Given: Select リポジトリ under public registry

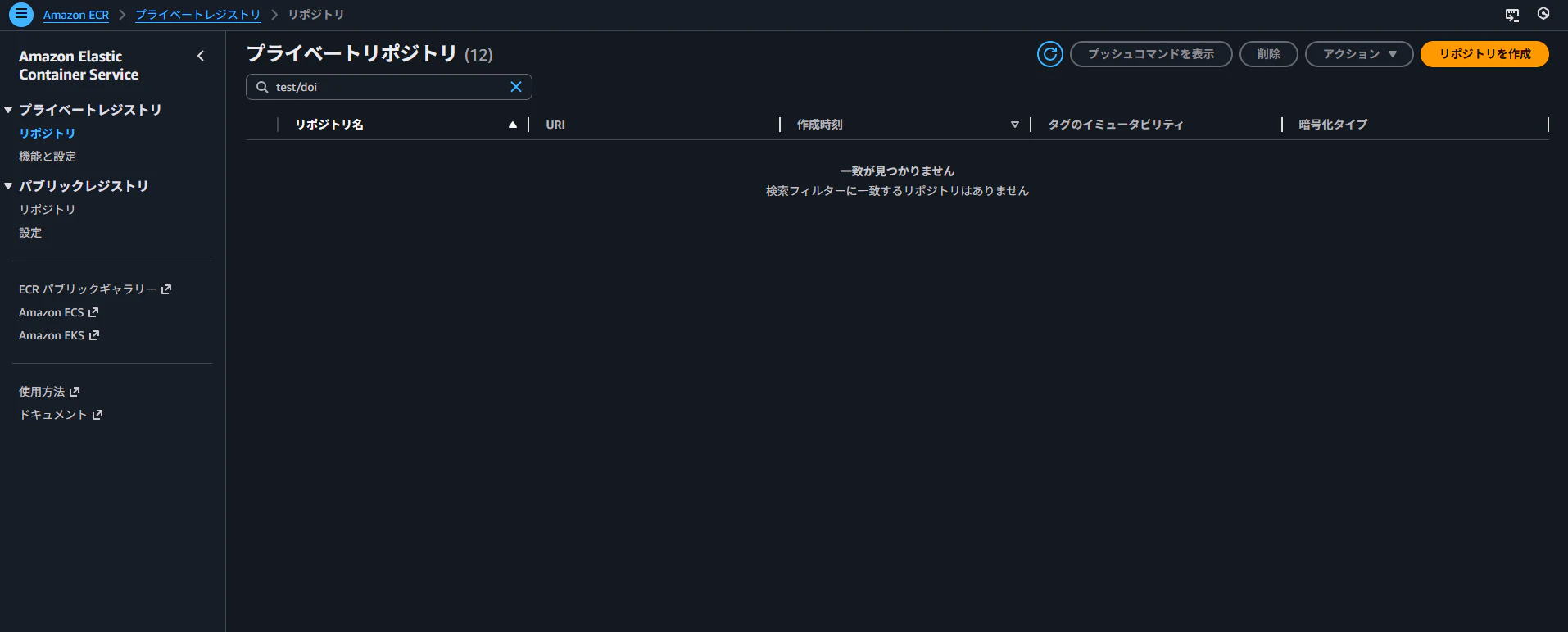Looking at the screenshot, I should (48, 210).
